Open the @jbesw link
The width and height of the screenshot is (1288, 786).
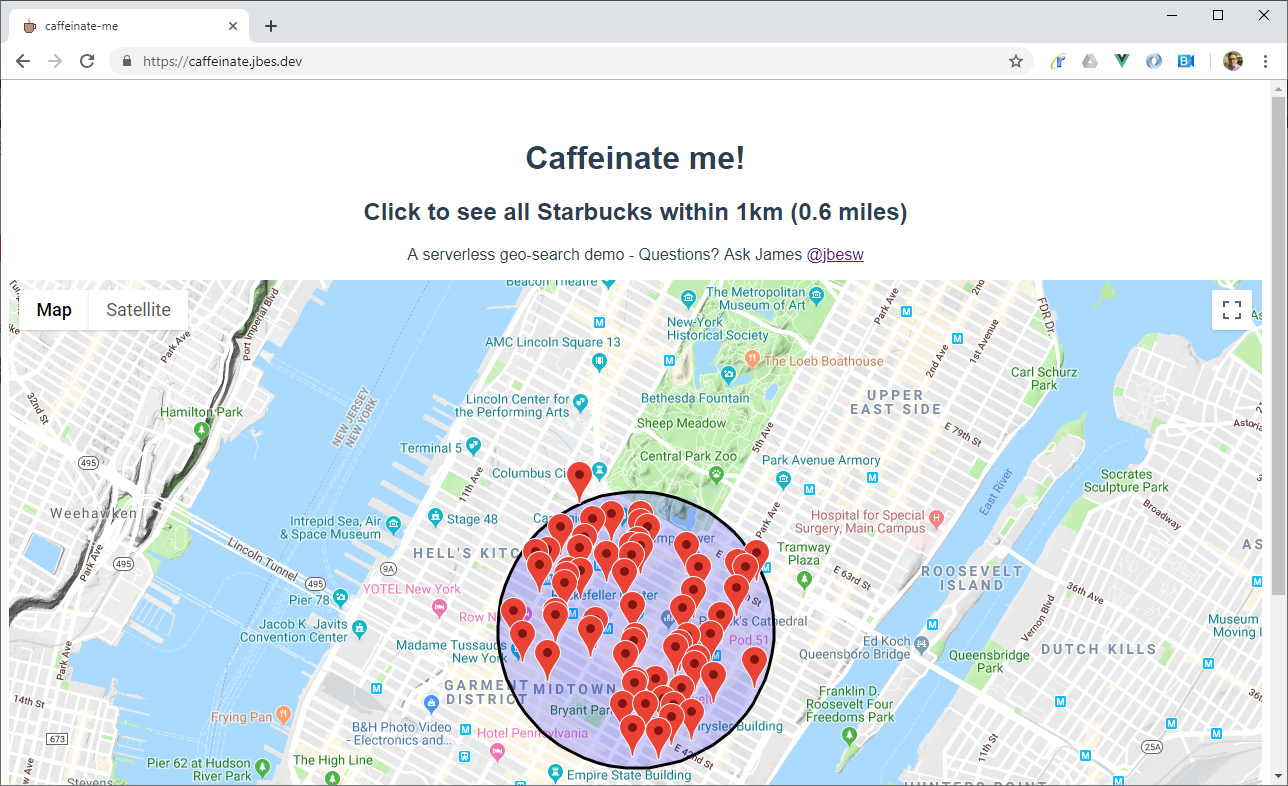pos(835,254)
